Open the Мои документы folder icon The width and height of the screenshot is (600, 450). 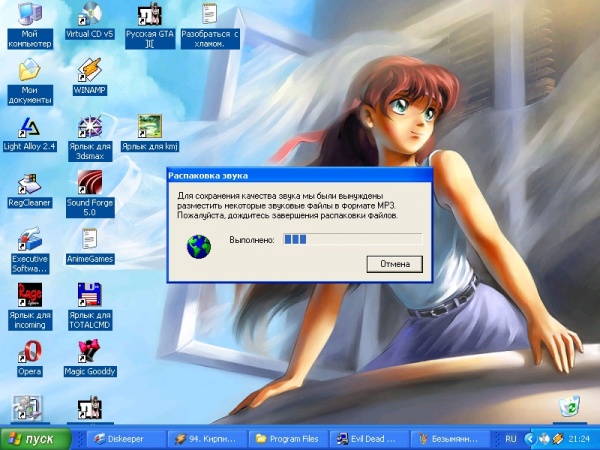coord(29,82)
